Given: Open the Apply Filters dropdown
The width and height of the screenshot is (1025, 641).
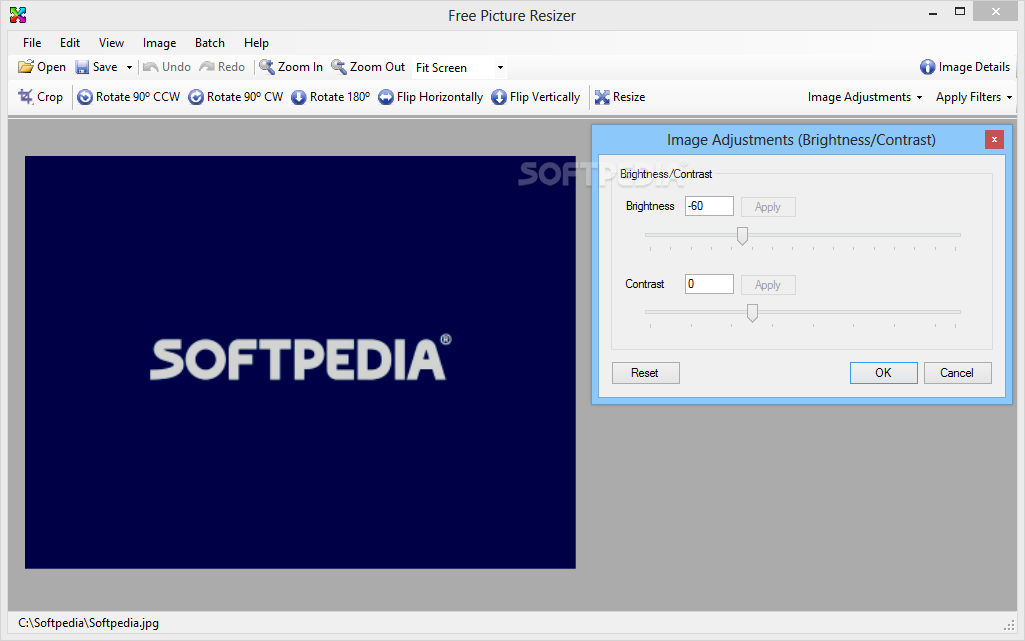Looking at the screenshot, I should pos(974,97).
